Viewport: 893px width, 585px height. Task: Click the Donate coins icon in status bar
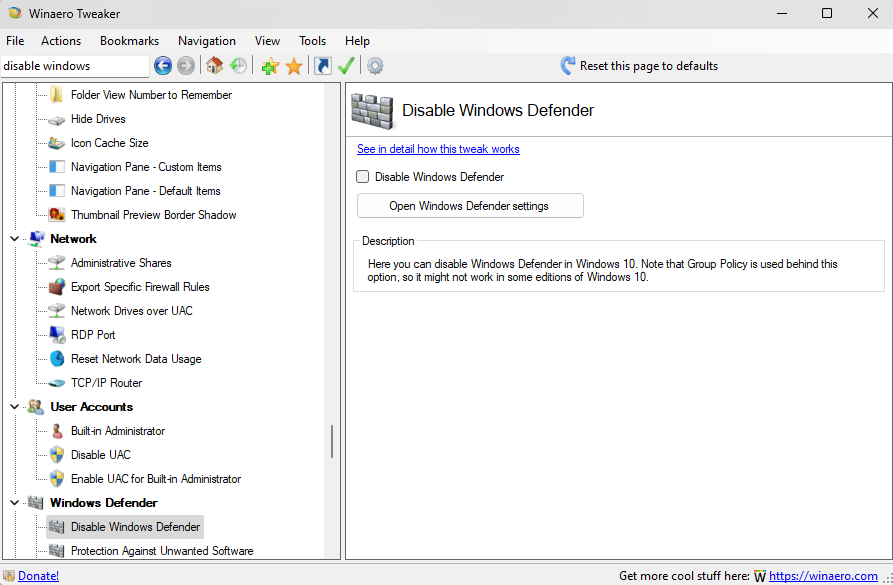tap(9, 576)
